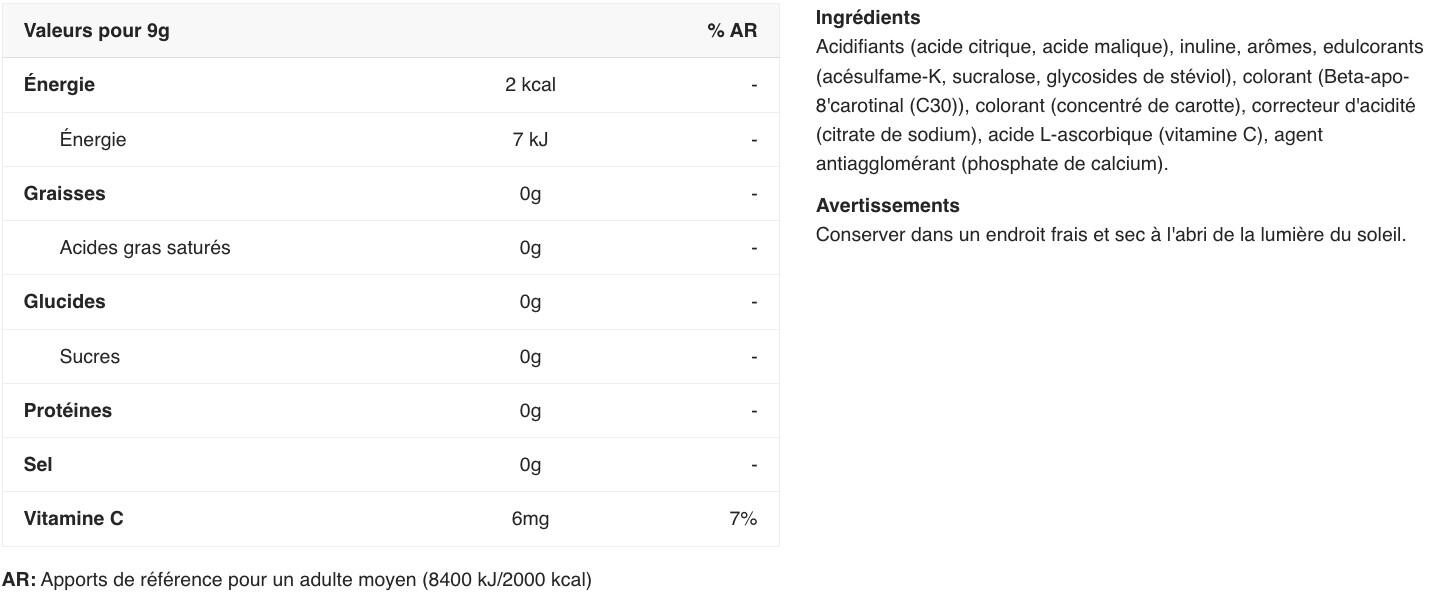Click the '6mg' vitamin C value

point(530,519)
